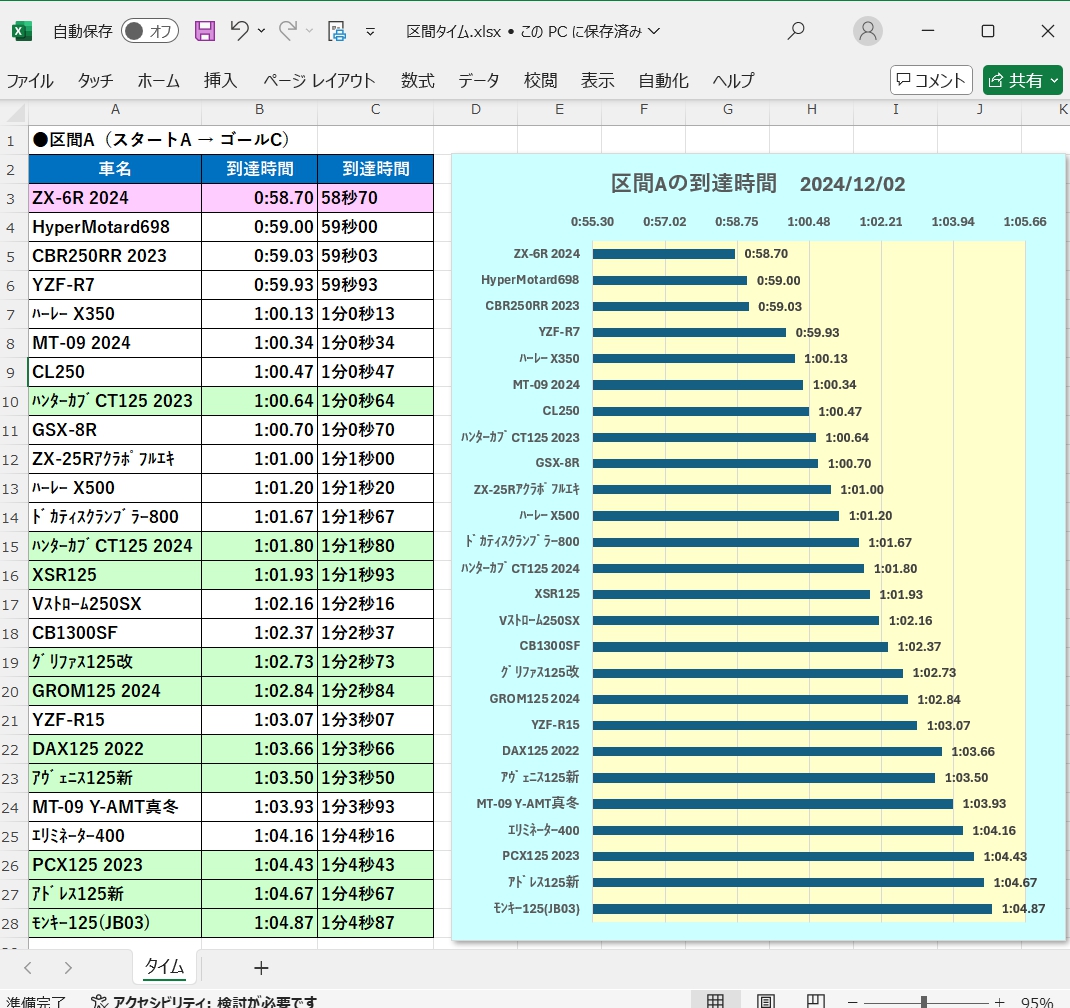Switch to the ホーム ribbon tab
Viewport: 1070px width, 1008px height.
[158, 81]
